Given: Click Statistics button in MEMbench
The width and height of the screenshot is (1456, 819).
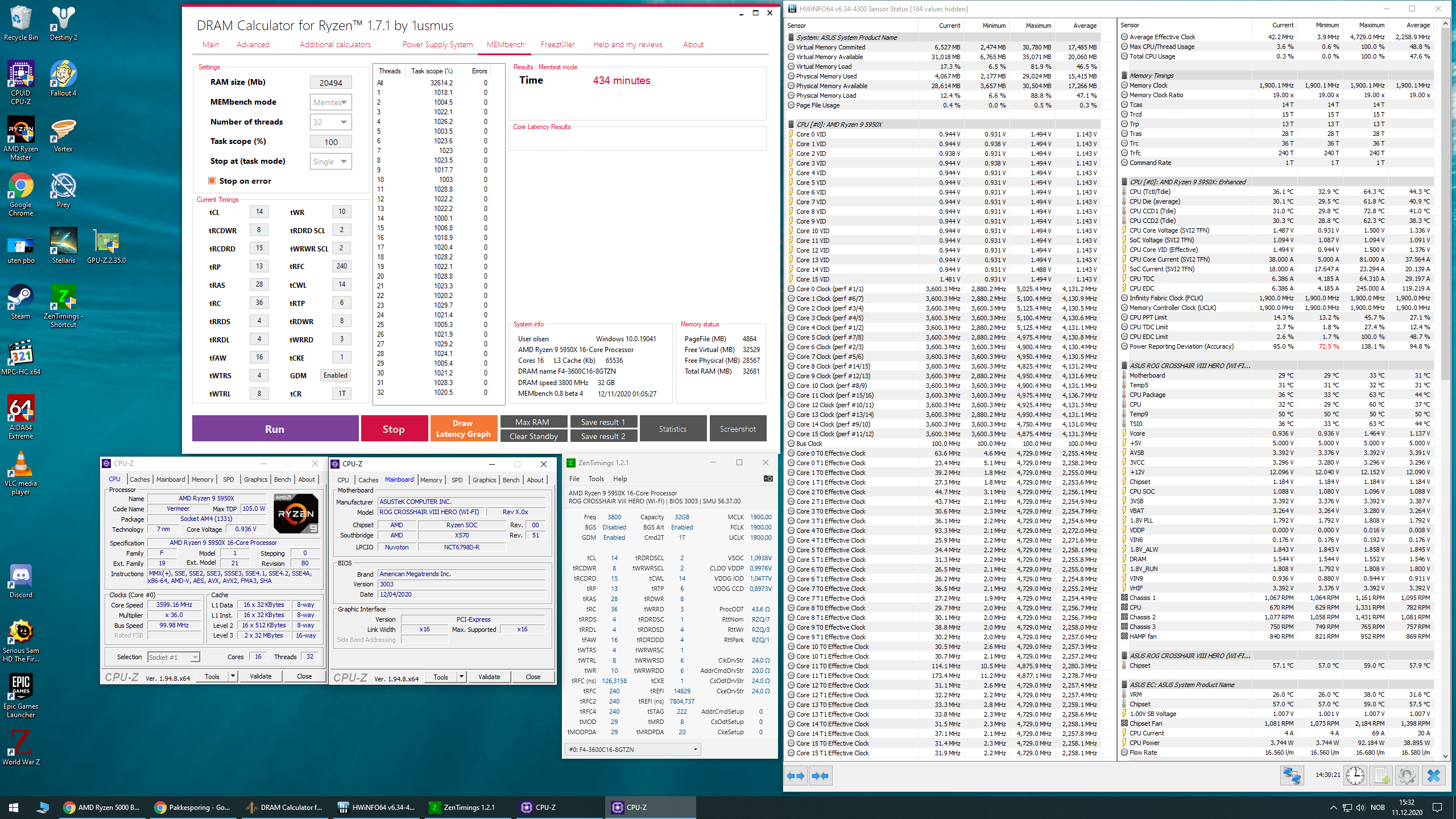Looking at the screenshot, I should coord(673,429).
